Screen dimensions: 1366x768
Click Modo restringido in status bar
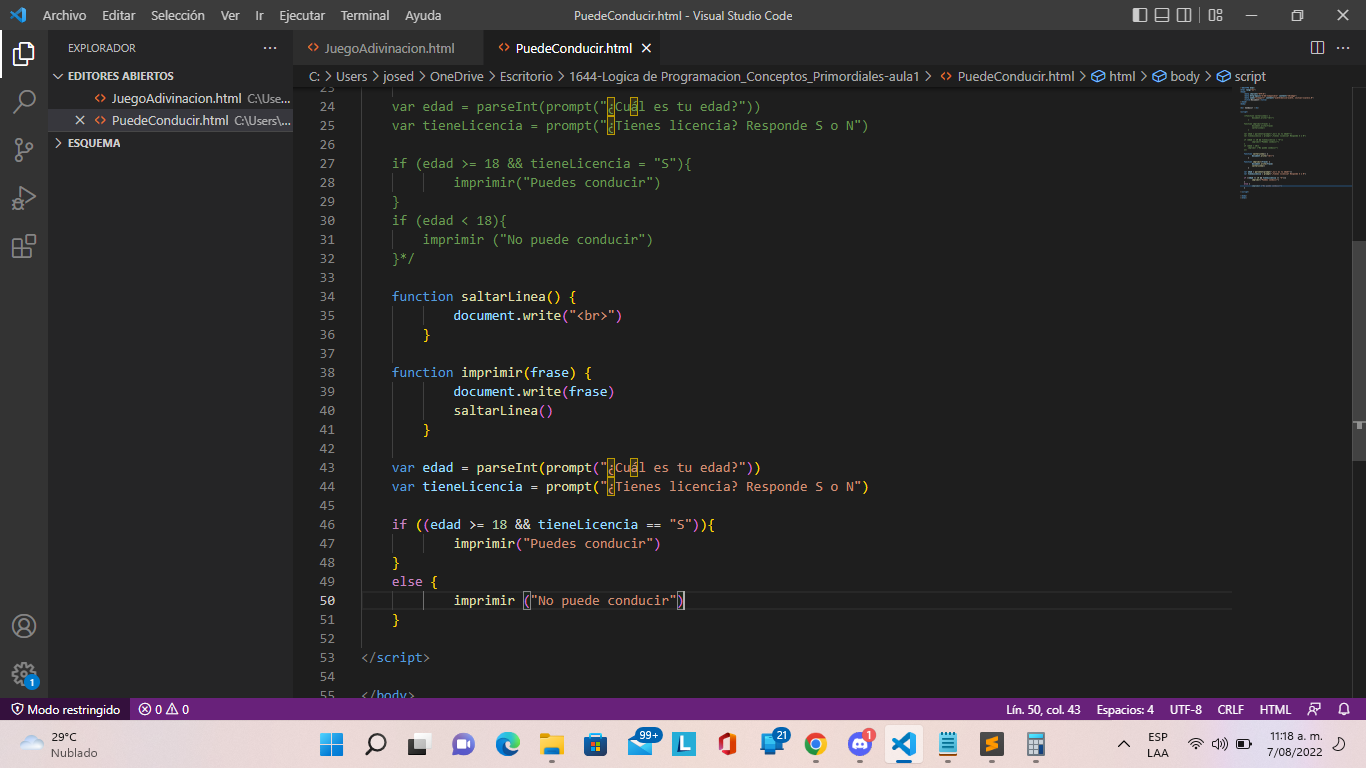[x=66, y=709]
